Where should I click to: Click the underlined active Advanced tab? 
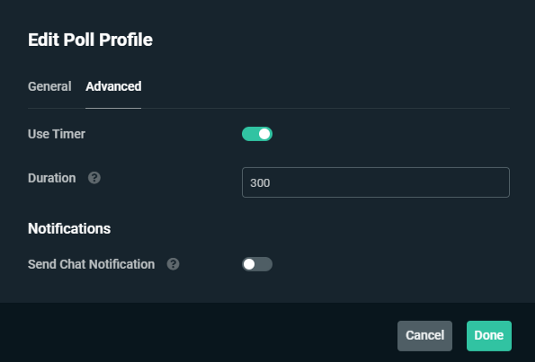click(113, 87)
